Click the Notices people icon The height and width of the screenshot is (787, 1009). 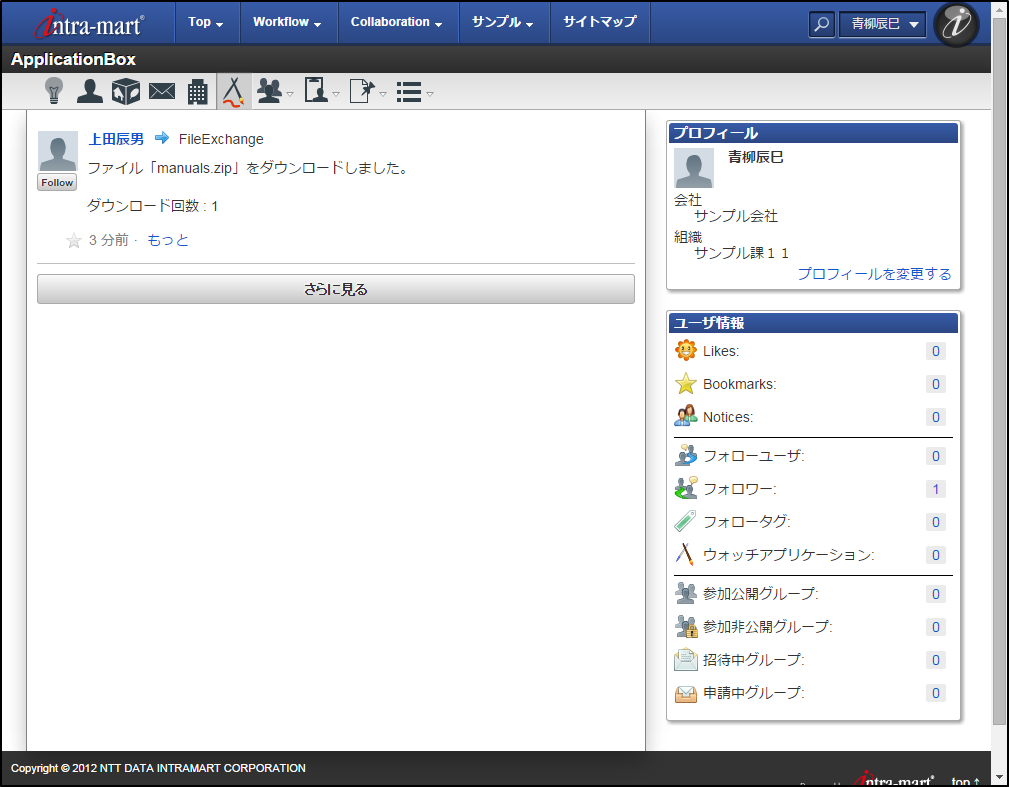tap(685, 416)
